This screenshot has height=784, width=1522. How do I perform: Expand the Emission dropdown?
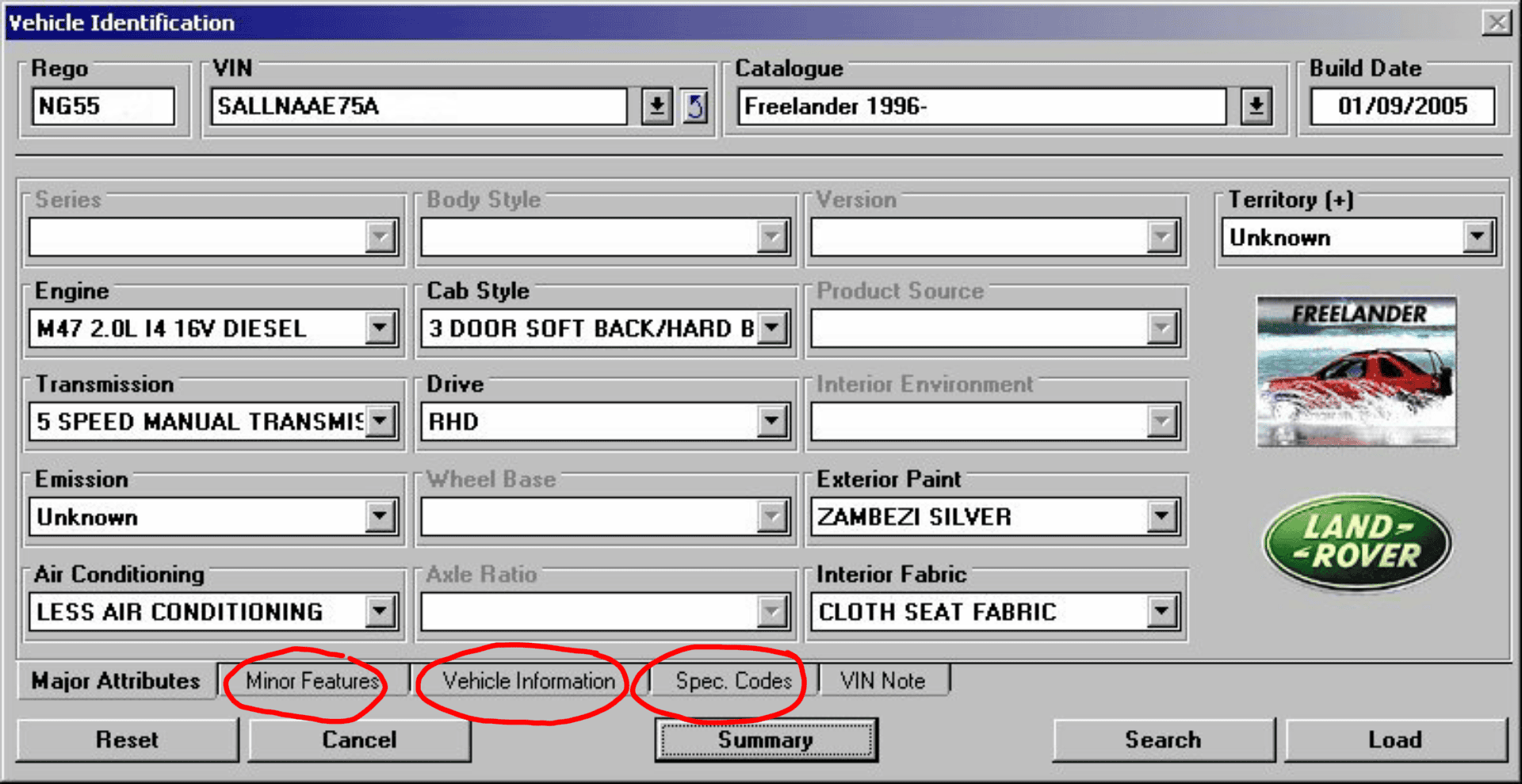(380, 517)
